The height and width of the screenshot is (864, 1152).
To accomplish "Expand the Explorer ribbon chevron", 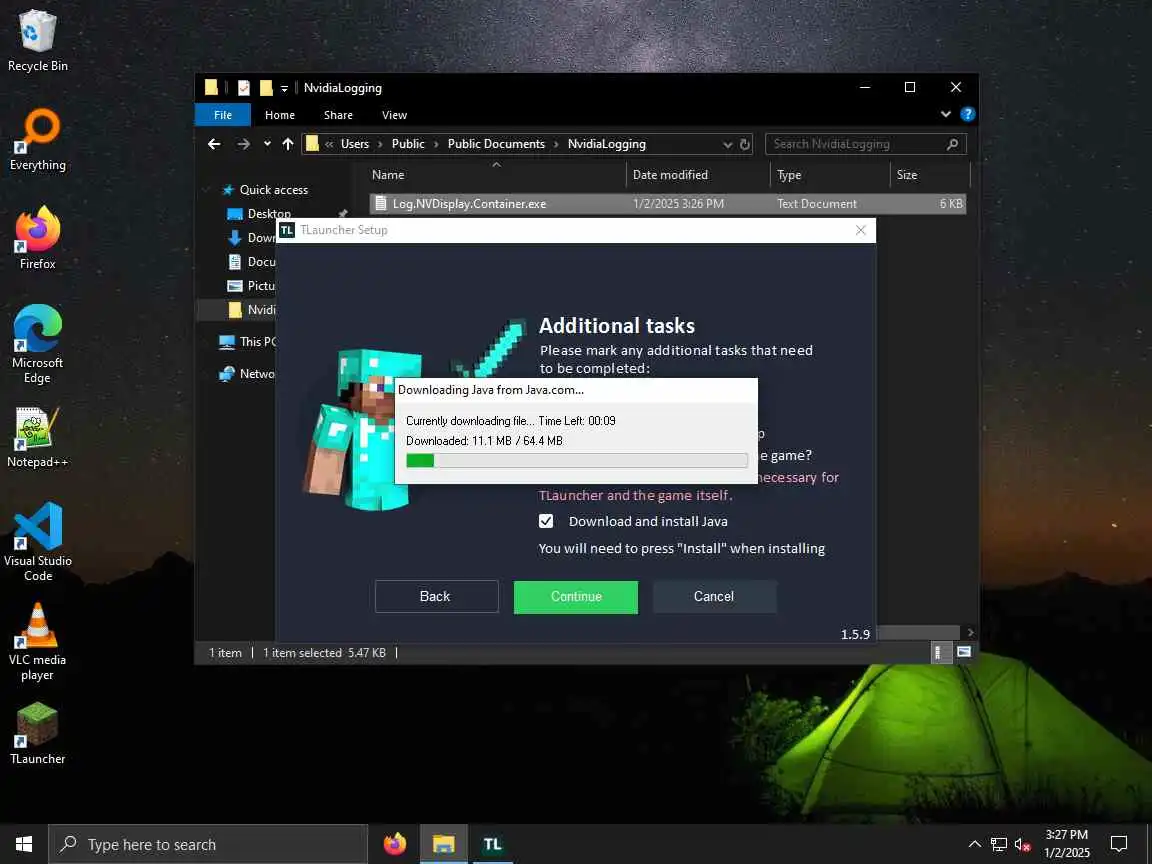I will pyautogui.click(x=946, y=114).
